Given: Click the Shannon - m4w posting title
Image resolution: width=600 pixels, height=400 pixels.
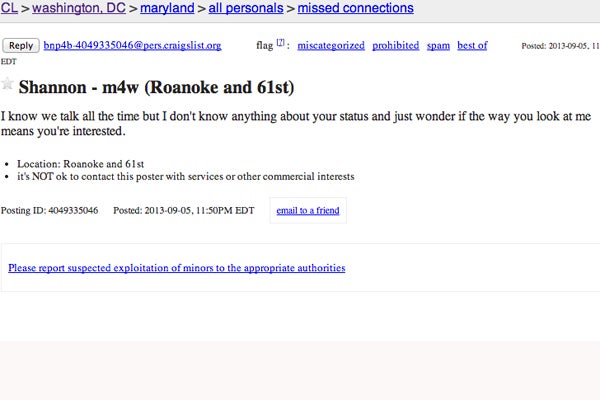Looking at the screenshot, I should (157, 86).
